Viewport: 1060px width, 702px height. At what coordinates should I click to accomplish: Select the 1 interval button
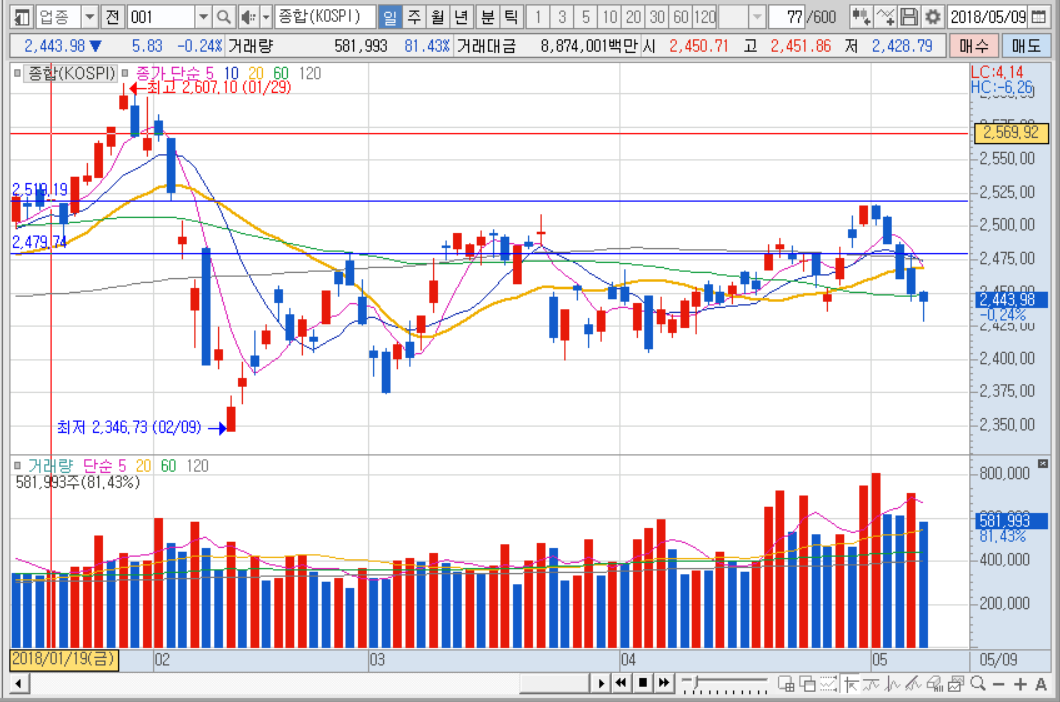coord(537,16)
